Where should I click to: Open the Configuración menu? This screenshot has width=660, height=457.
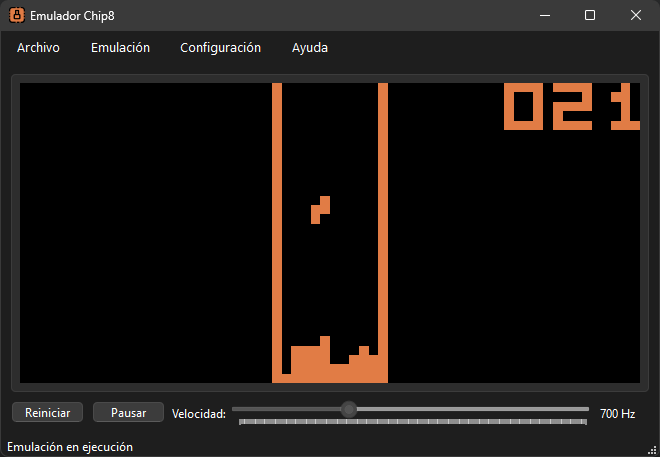point(221,48)
